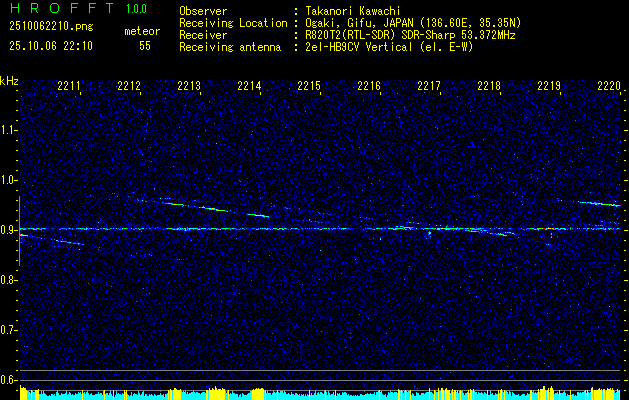629x400 pixels.
Task: Click the meteor count 55
Action: [x=145, y=46]
